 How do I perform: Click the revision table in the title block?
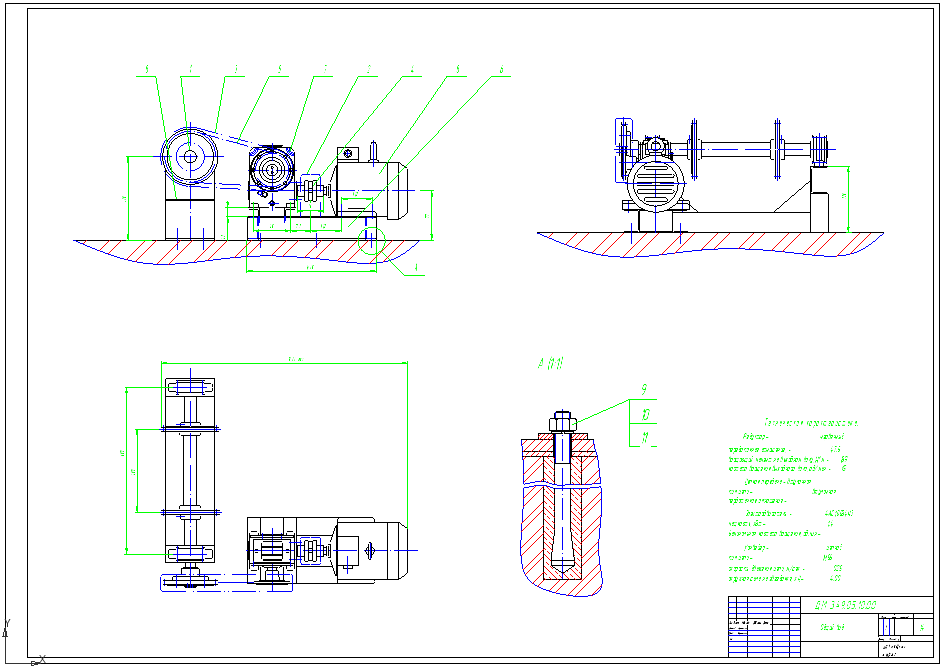click(x=765, y=626)
